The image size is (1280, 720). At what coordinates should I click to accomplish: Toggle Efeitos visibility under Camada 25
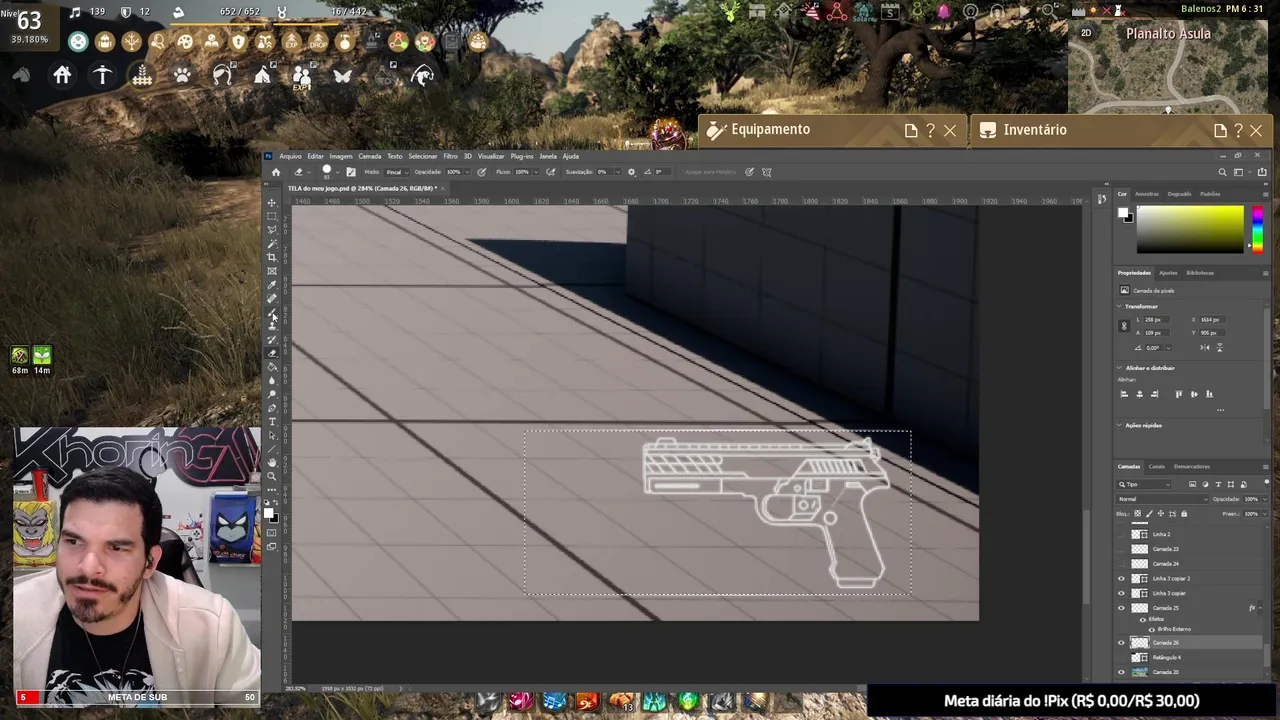(x=1144, y=619)
